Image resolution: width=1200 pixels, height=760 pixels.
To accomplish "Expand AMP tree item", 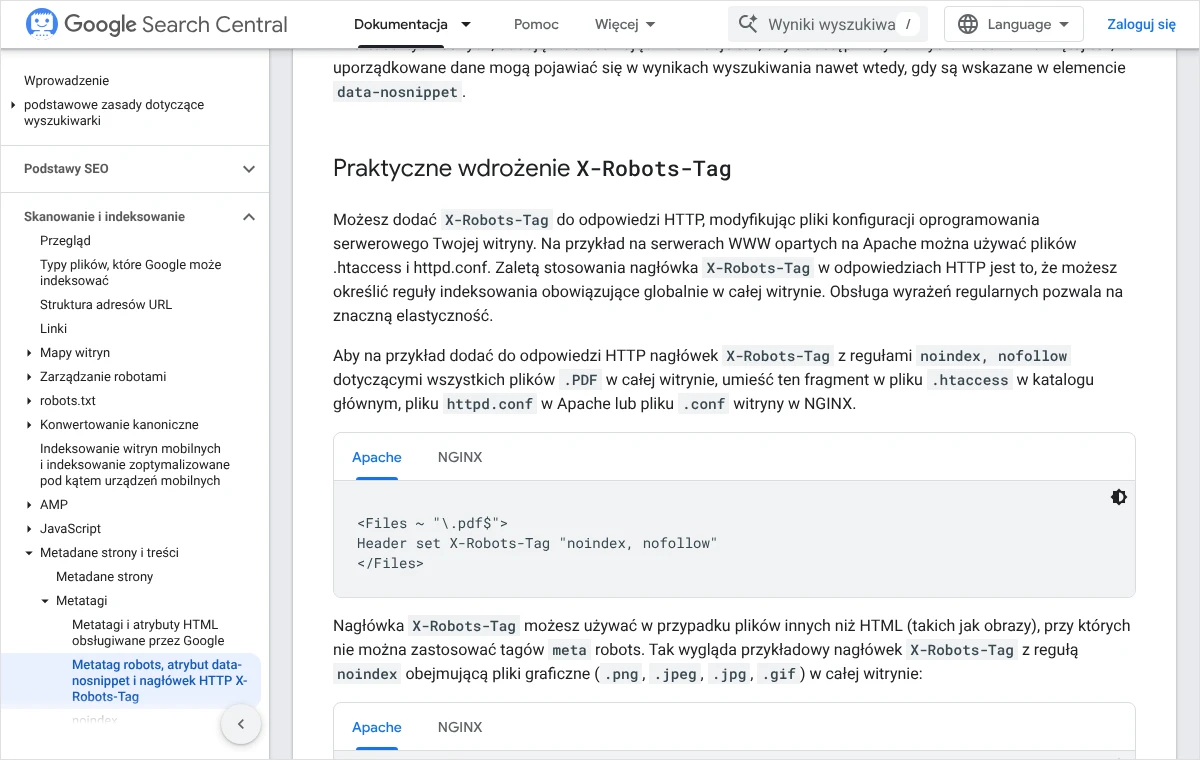I will point(29,505).
